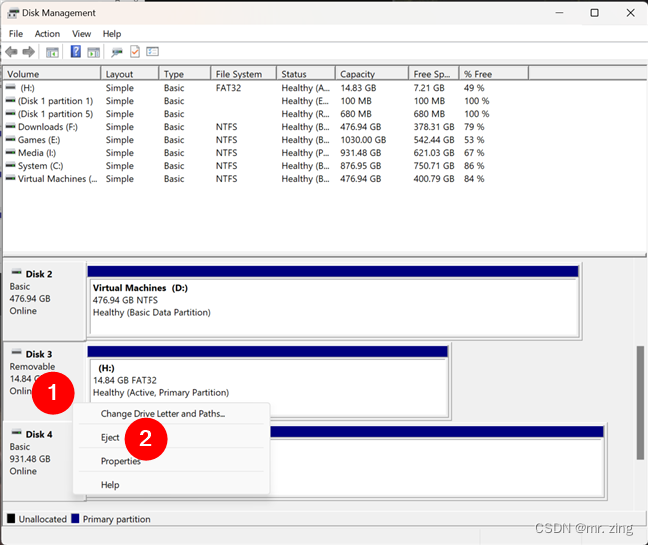Click the Show/Hide Action Pane toolbar icon

[93, 52]
